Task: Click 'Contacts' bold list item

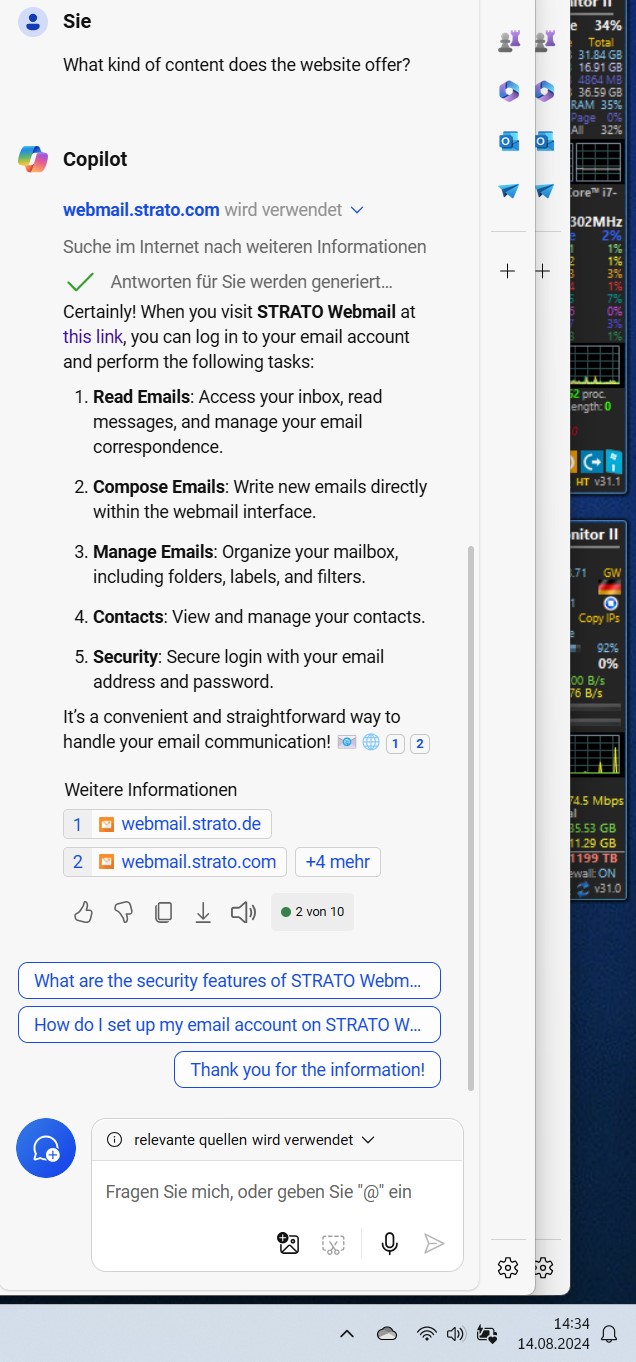Action: 129,617
